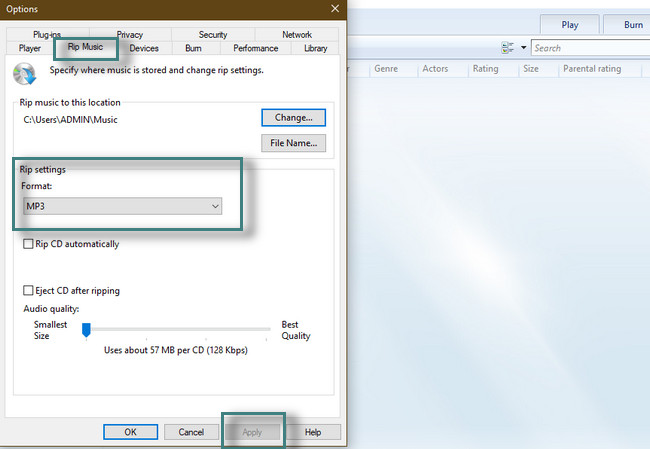650x449 pixels.
Task: Click the CD rip icon
Action: click(24, 74)
